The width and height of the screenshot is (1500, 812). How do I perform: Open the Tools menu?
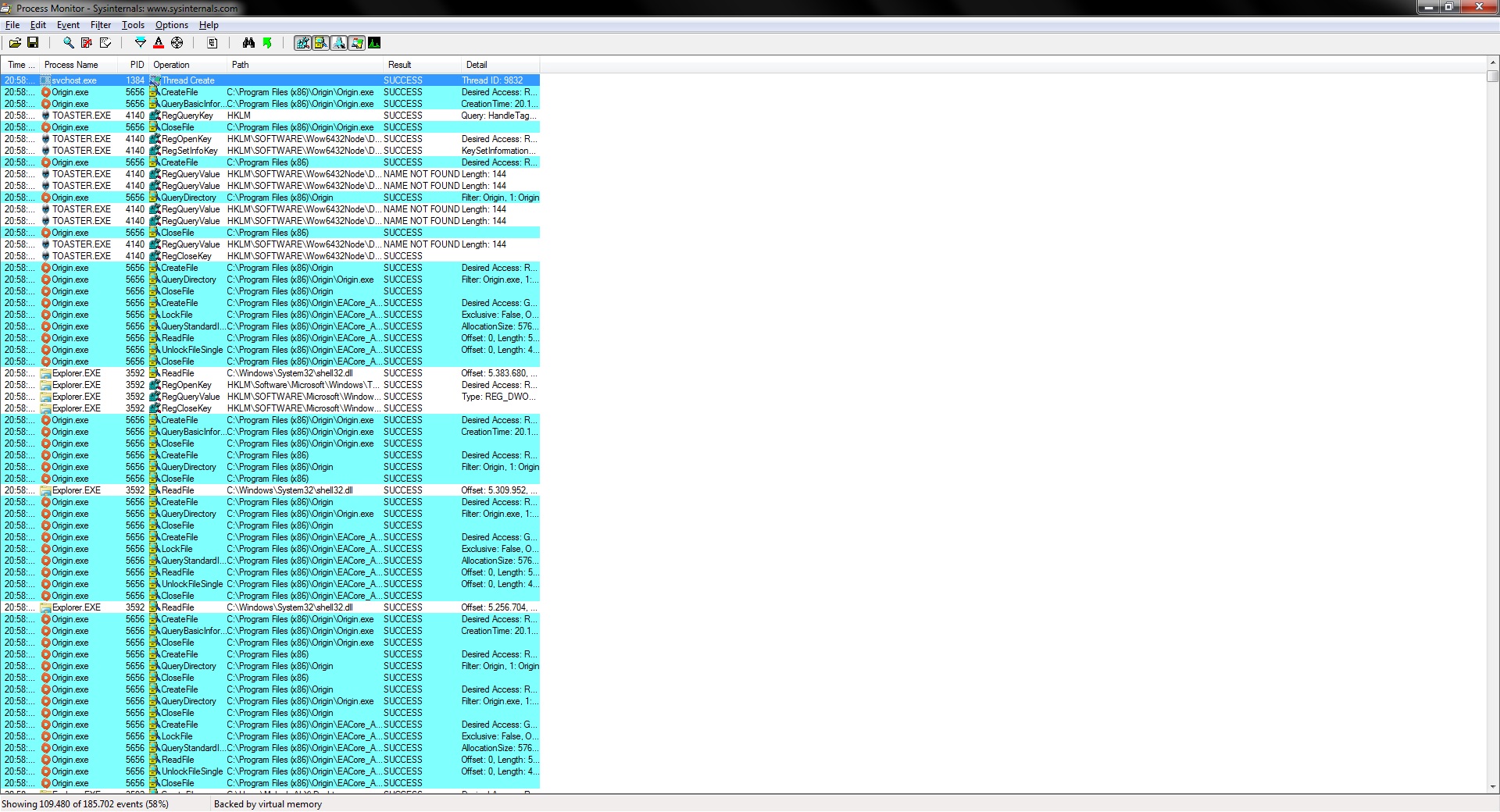pyautogui.click(x=133, y=25)
